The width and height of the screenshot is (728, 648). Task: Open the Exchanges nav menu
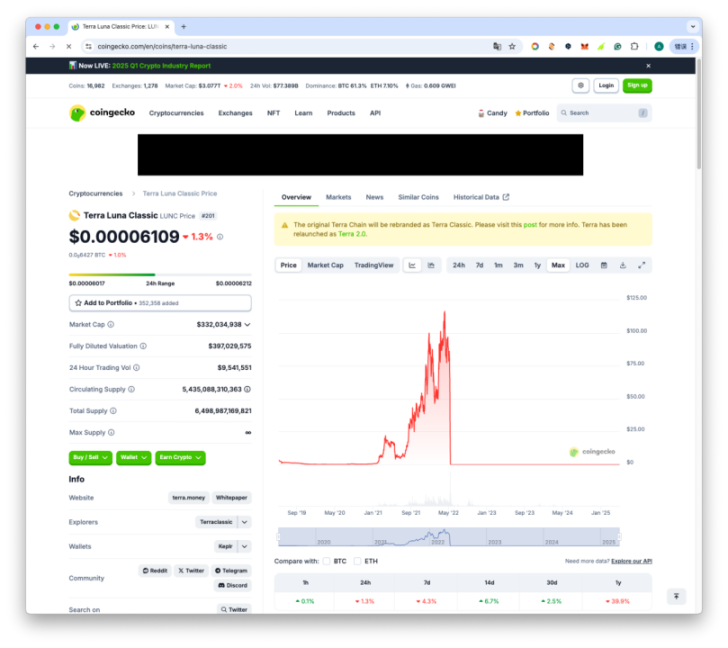click(235, 113)
